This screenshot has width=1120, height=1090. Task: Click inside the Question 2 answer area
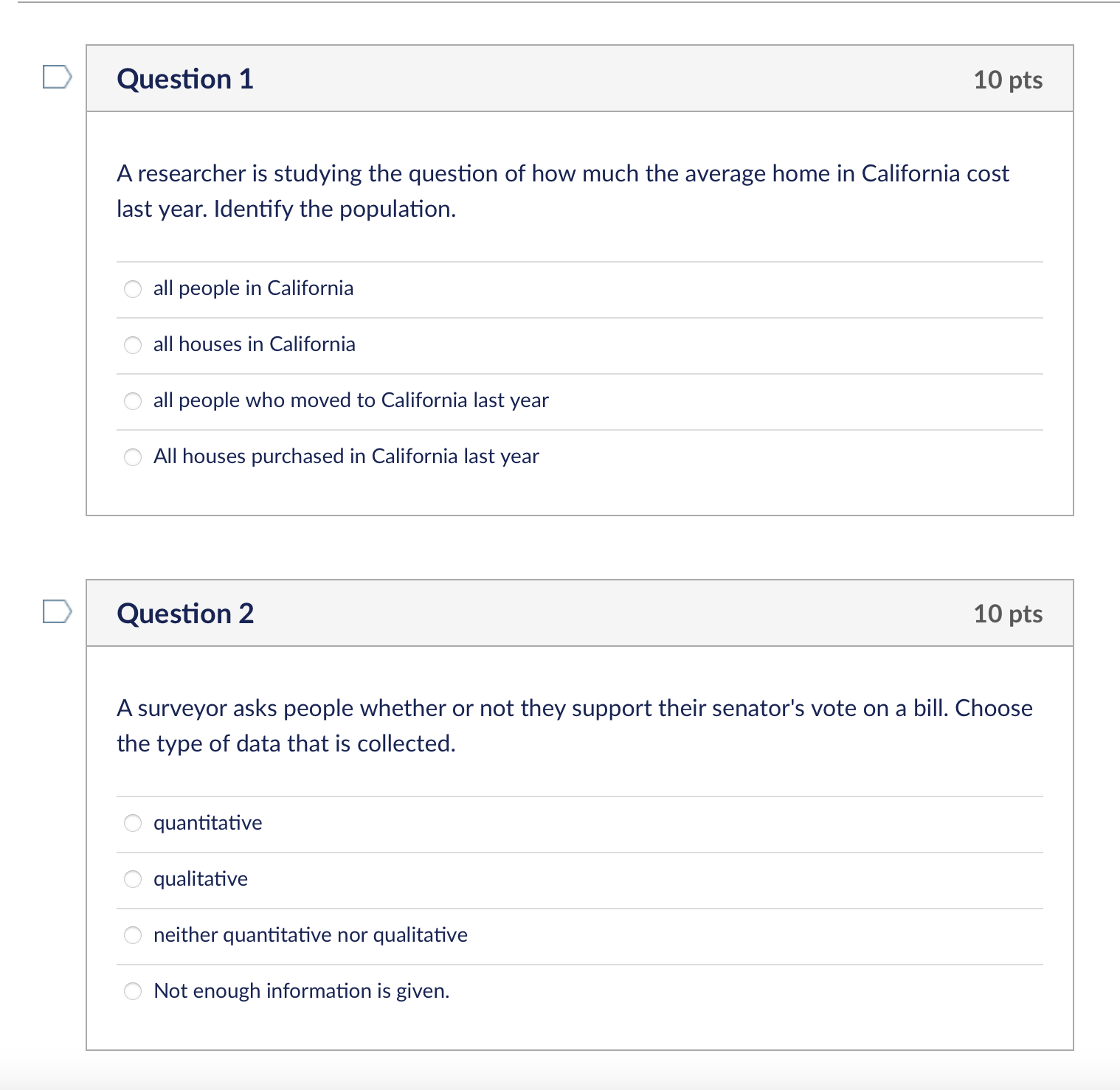pyautogui.click(x=579, y=907)
